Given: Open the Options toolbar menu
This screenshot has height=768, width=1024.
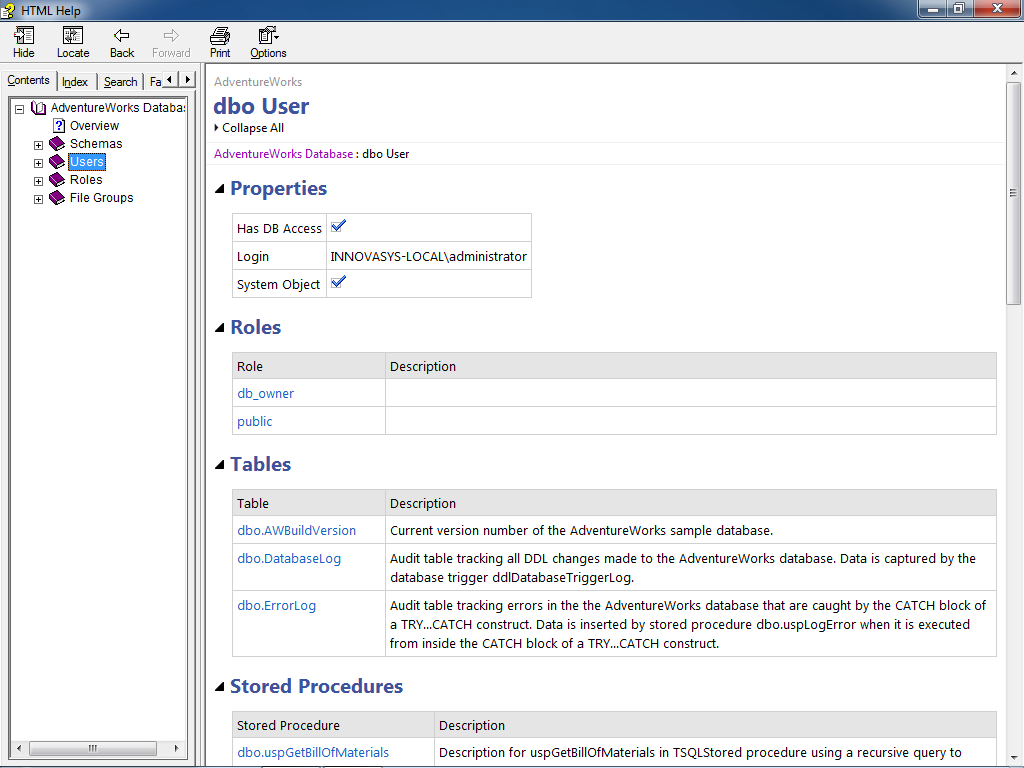Looking at the screenshot, I should (x=268, y=42).
